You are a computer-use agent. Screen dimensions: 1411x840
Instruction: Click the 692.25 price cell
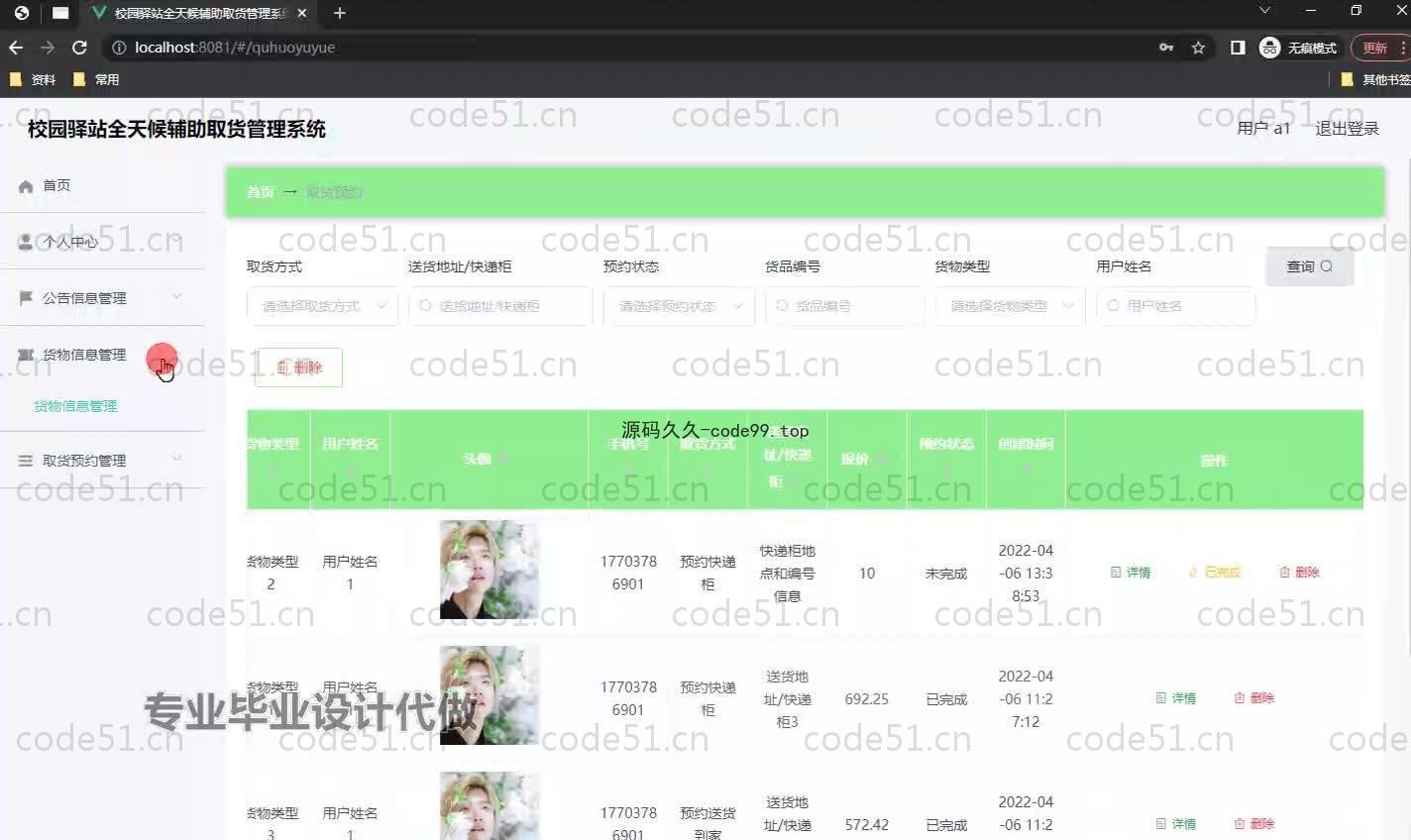pyautogui.click(x=867, y=699)
